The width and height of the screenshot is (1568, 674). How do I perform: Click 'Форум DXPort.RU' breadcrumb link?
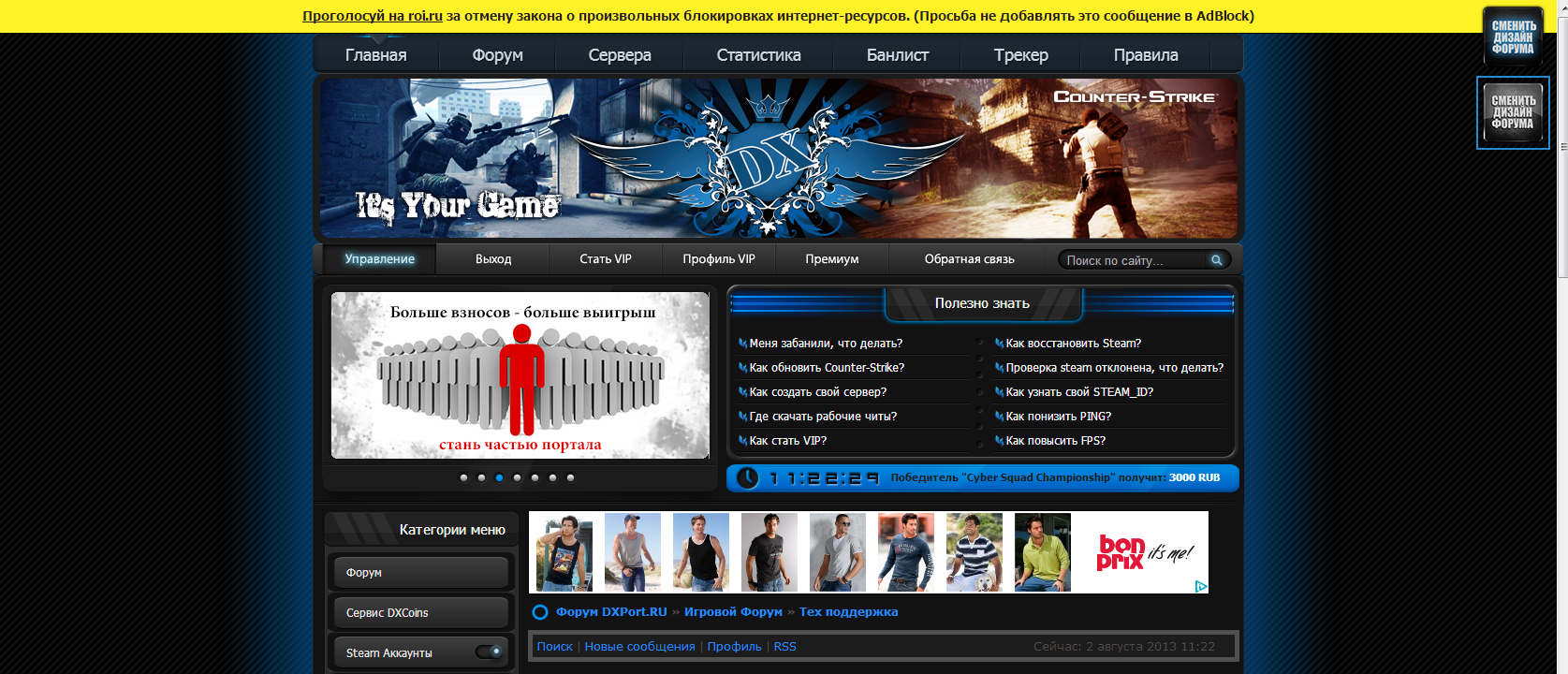coord(611,612)
